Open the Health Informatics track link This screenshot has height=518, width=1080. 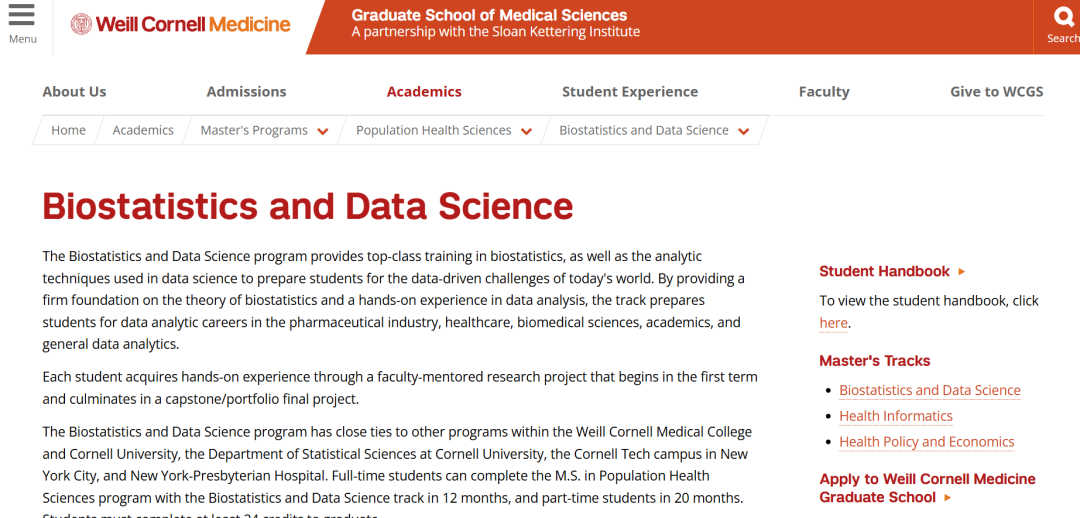pyautogui.click(x=895, y=416)
